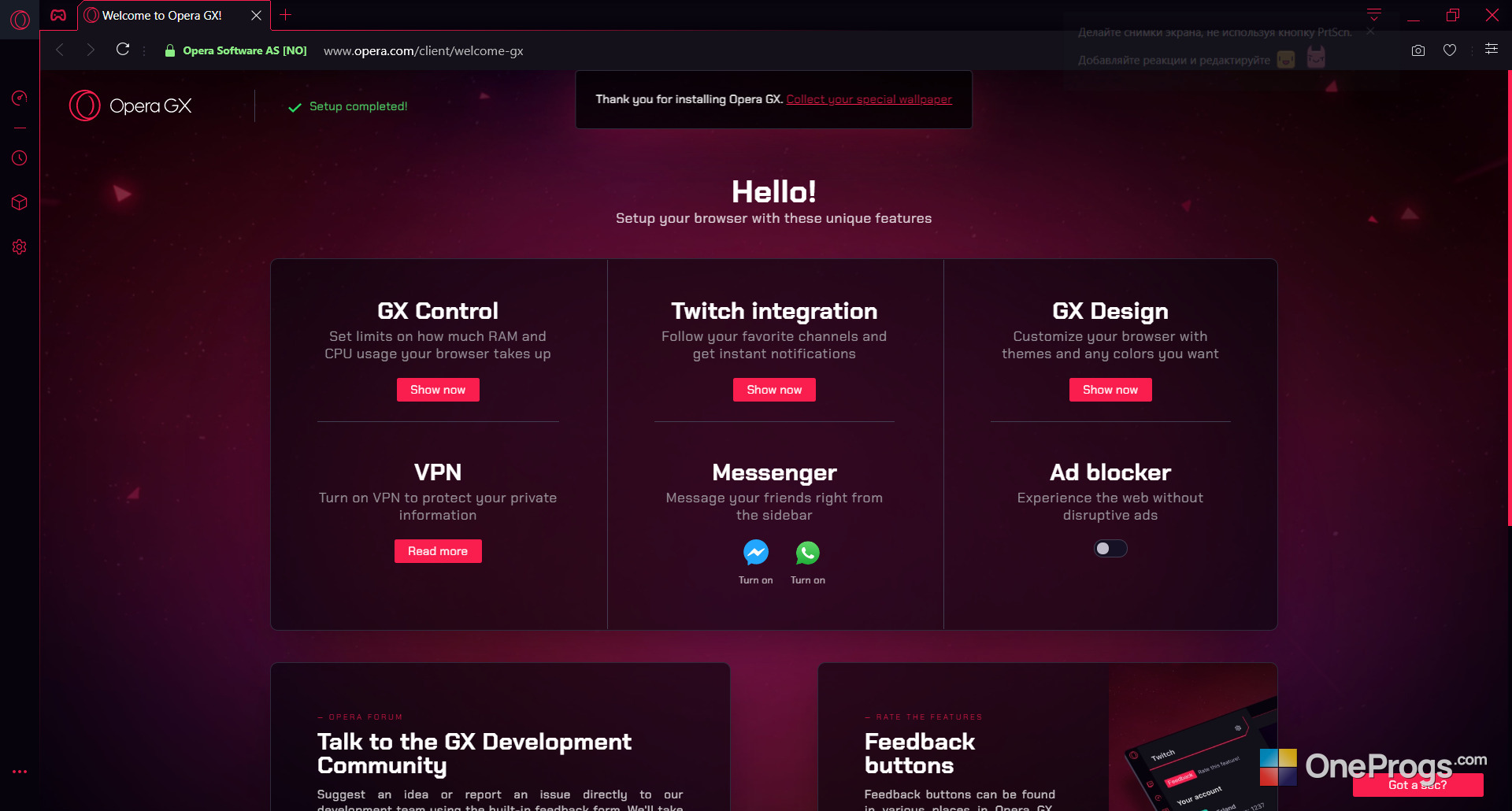View site security lock info
The image size is (1512, 811).
[x=169, y=50]
